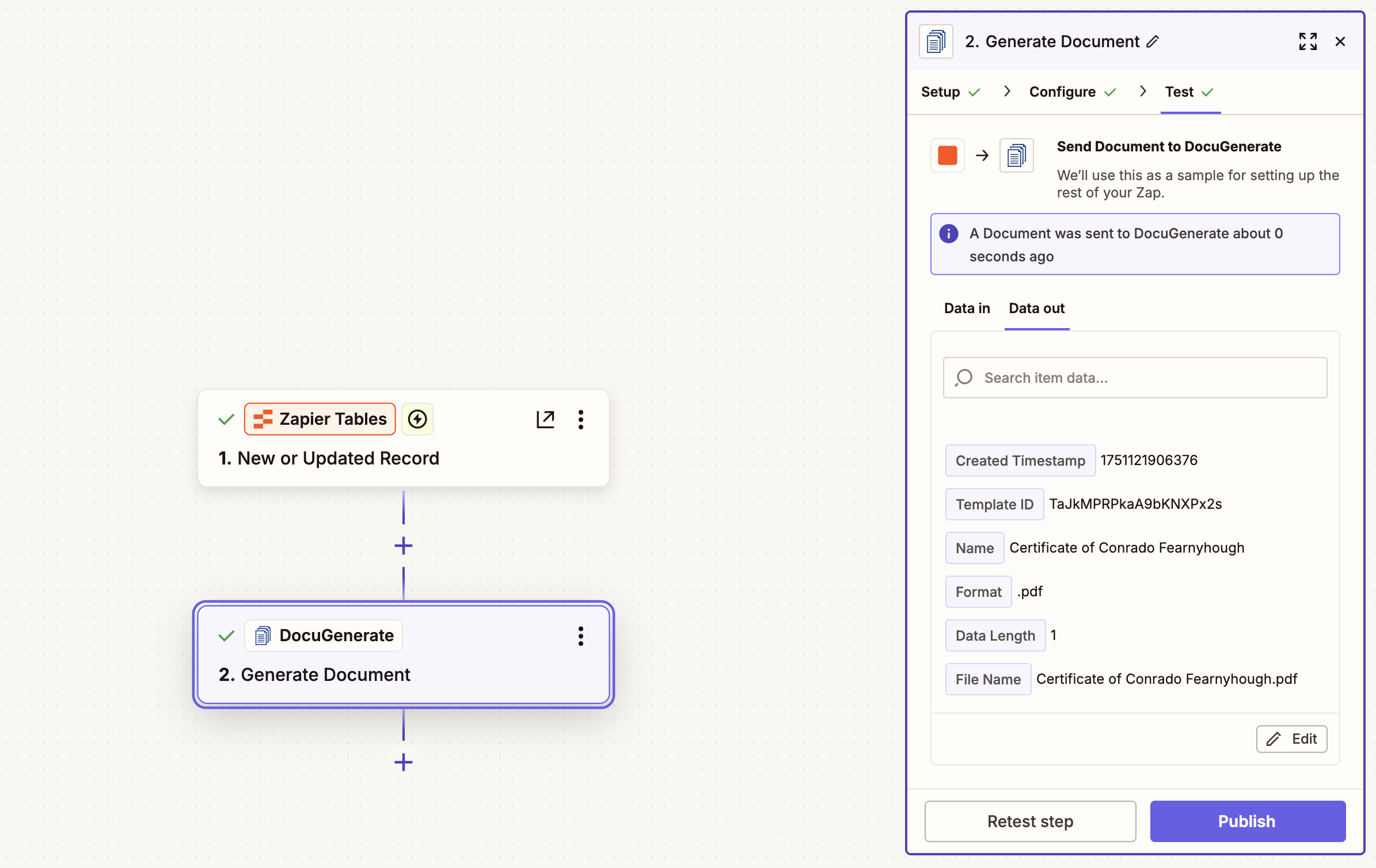The width and height of the screenshot is (1376, 868).
Task: Select the timestamp value 1751121906376
Action: (x=1149, y=460)
